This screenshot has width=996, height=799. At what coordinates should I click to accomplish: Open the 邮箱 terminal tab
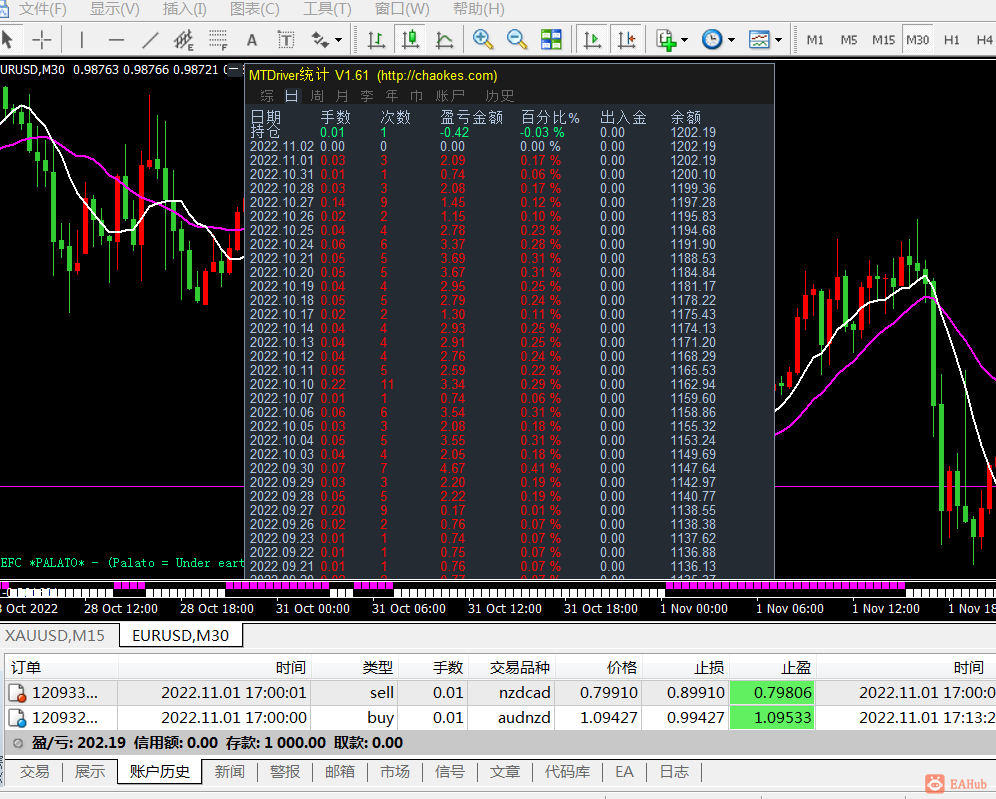(x=340, y=772)
